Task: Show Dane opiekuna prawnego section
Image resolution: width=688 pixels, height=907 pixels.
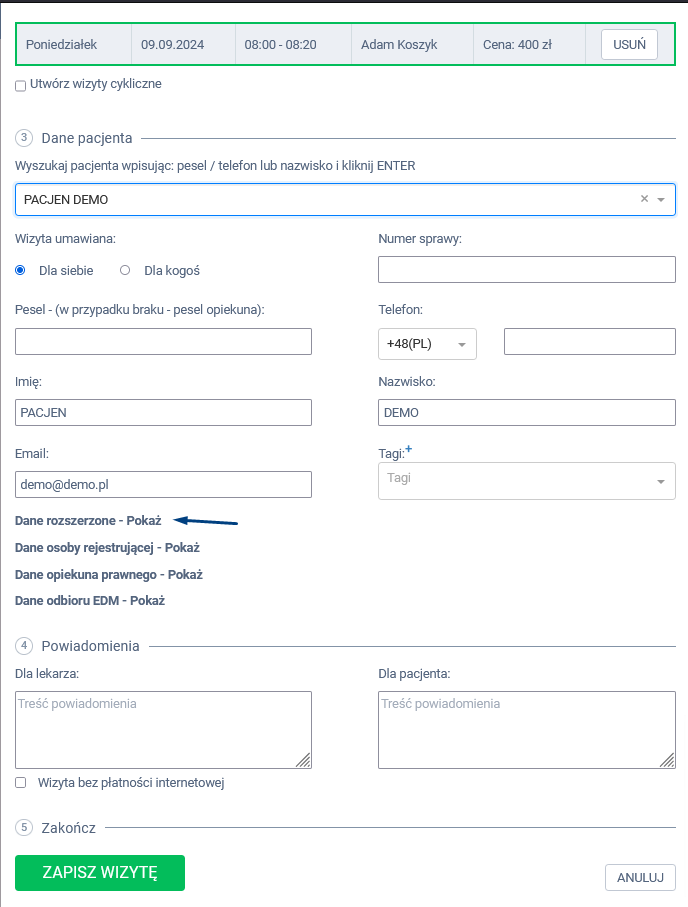Action: [x=108, y=575]
